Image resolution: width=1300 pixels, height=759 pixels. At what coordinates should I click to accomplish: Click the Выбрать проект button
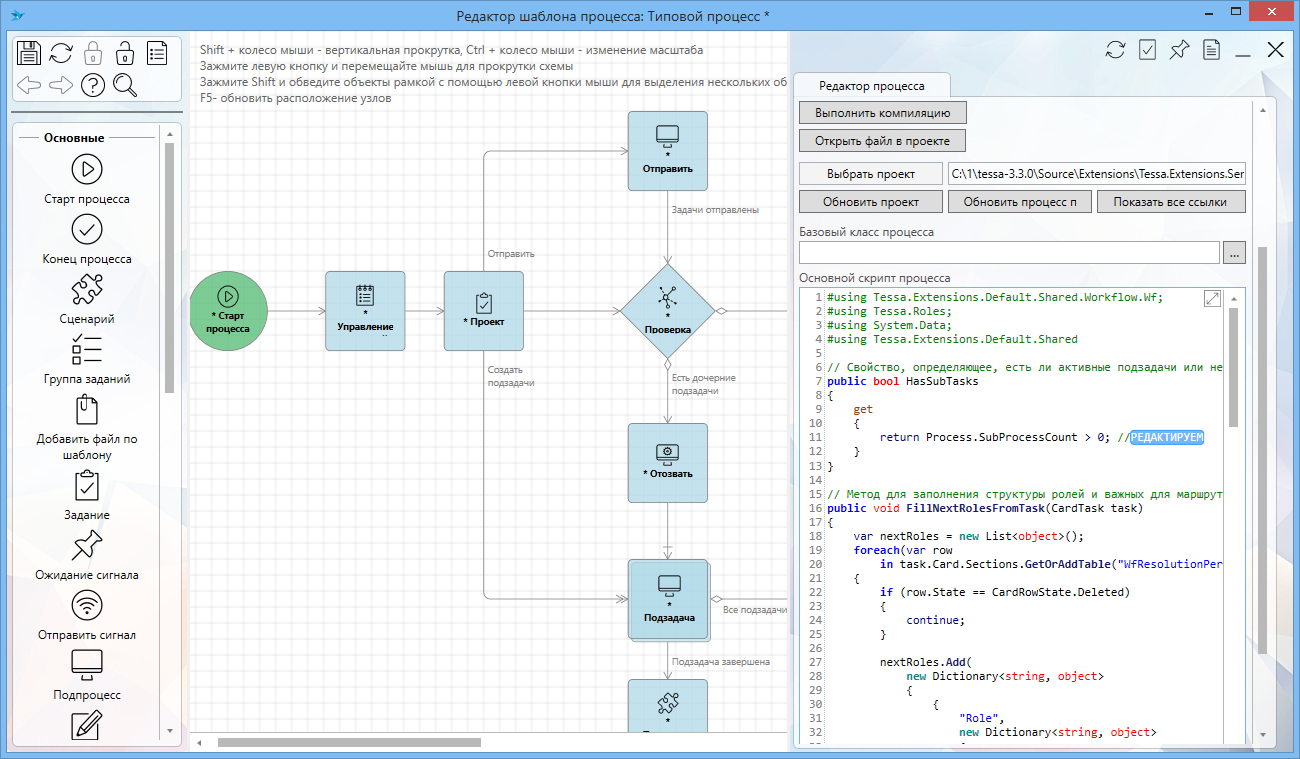(x=871, y=174)
